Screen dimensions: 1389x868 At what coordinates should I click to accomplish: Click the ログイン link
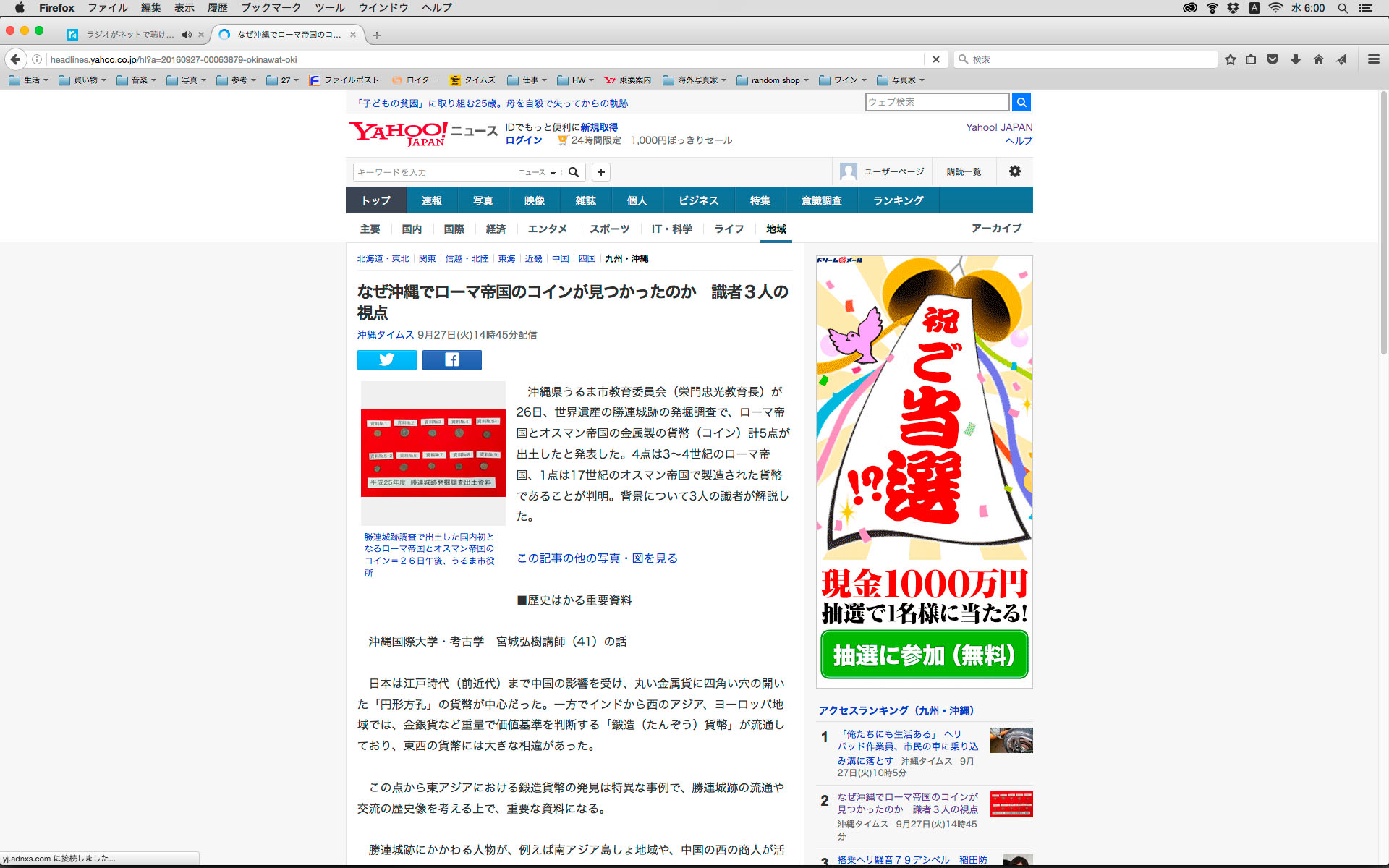tap(523, 140)
